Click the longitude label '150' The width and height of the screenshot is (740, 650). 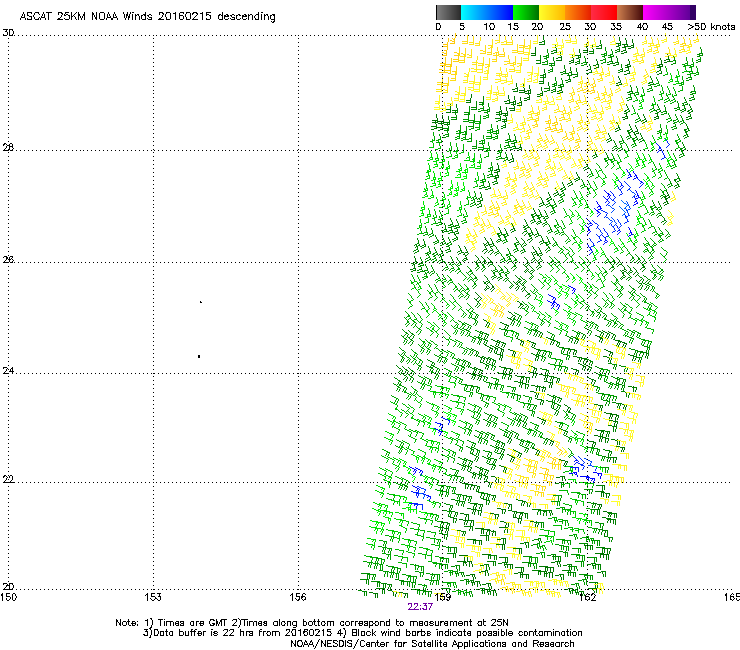[x=9, y=597]
